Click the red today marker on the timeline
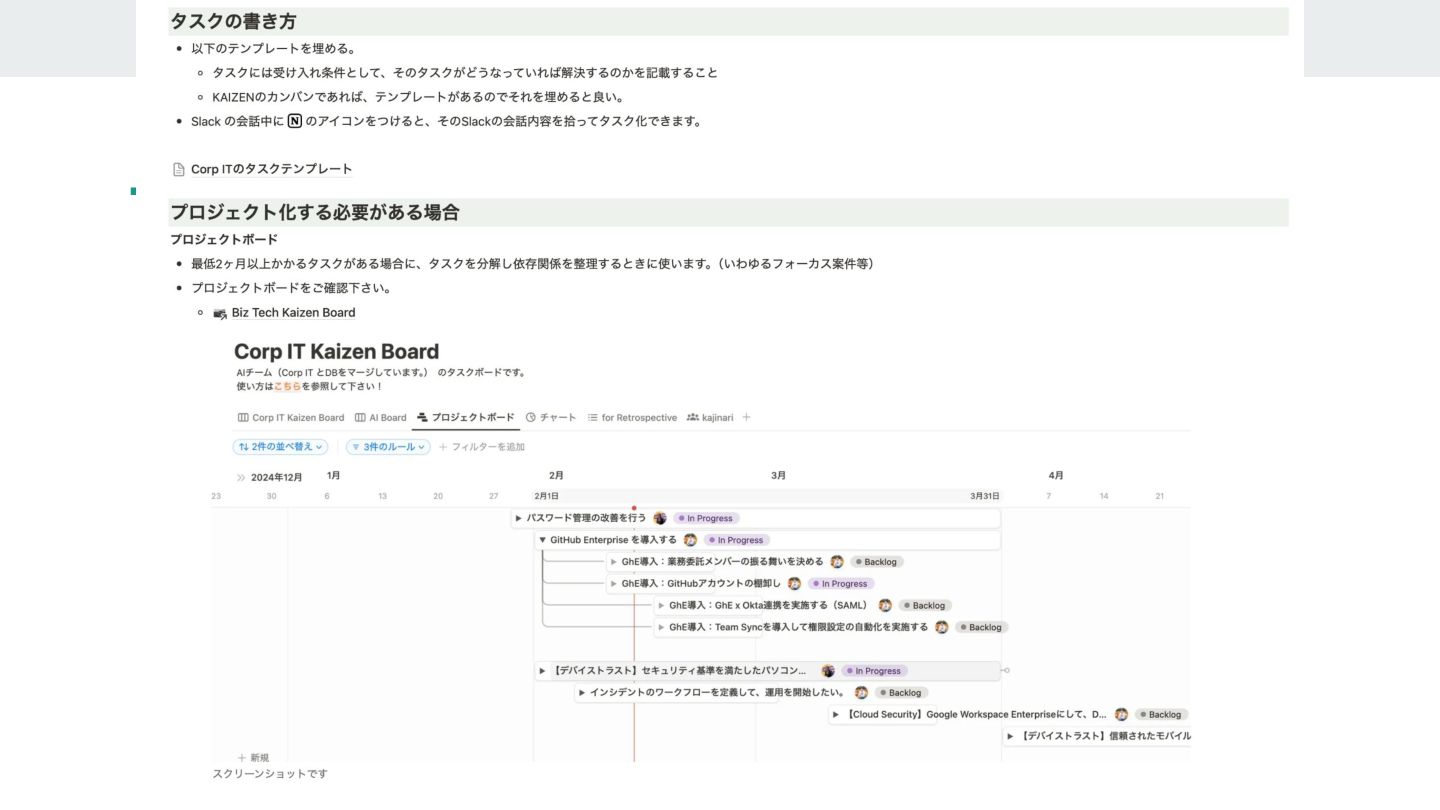 tap(634, 508)
